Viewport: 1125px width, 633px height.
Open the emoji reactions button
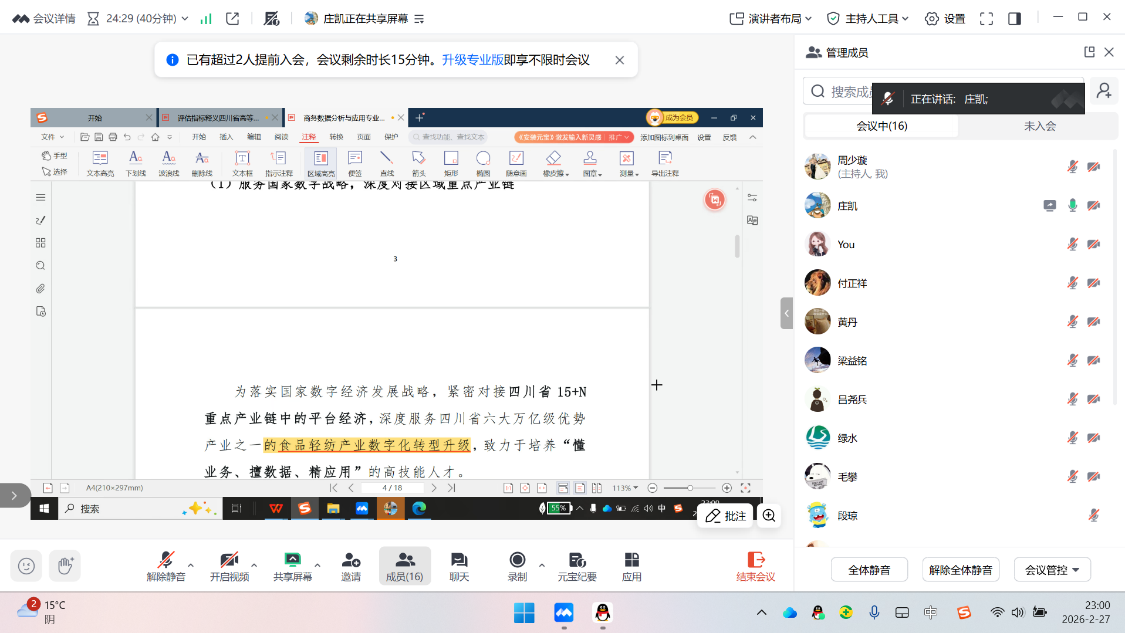26,565
